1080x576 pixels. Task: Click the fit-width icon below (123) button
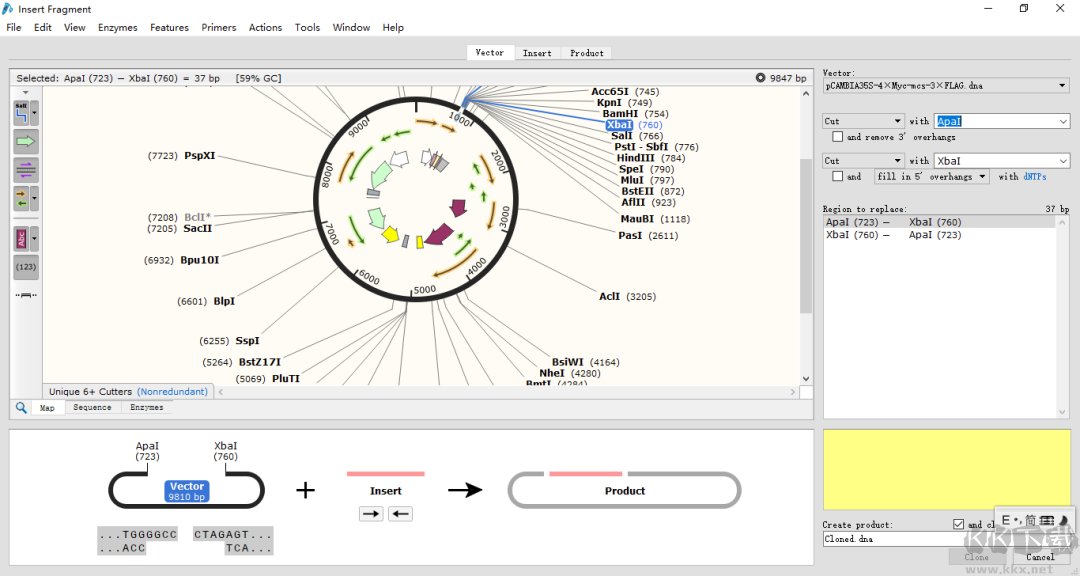tap(25, 295)
